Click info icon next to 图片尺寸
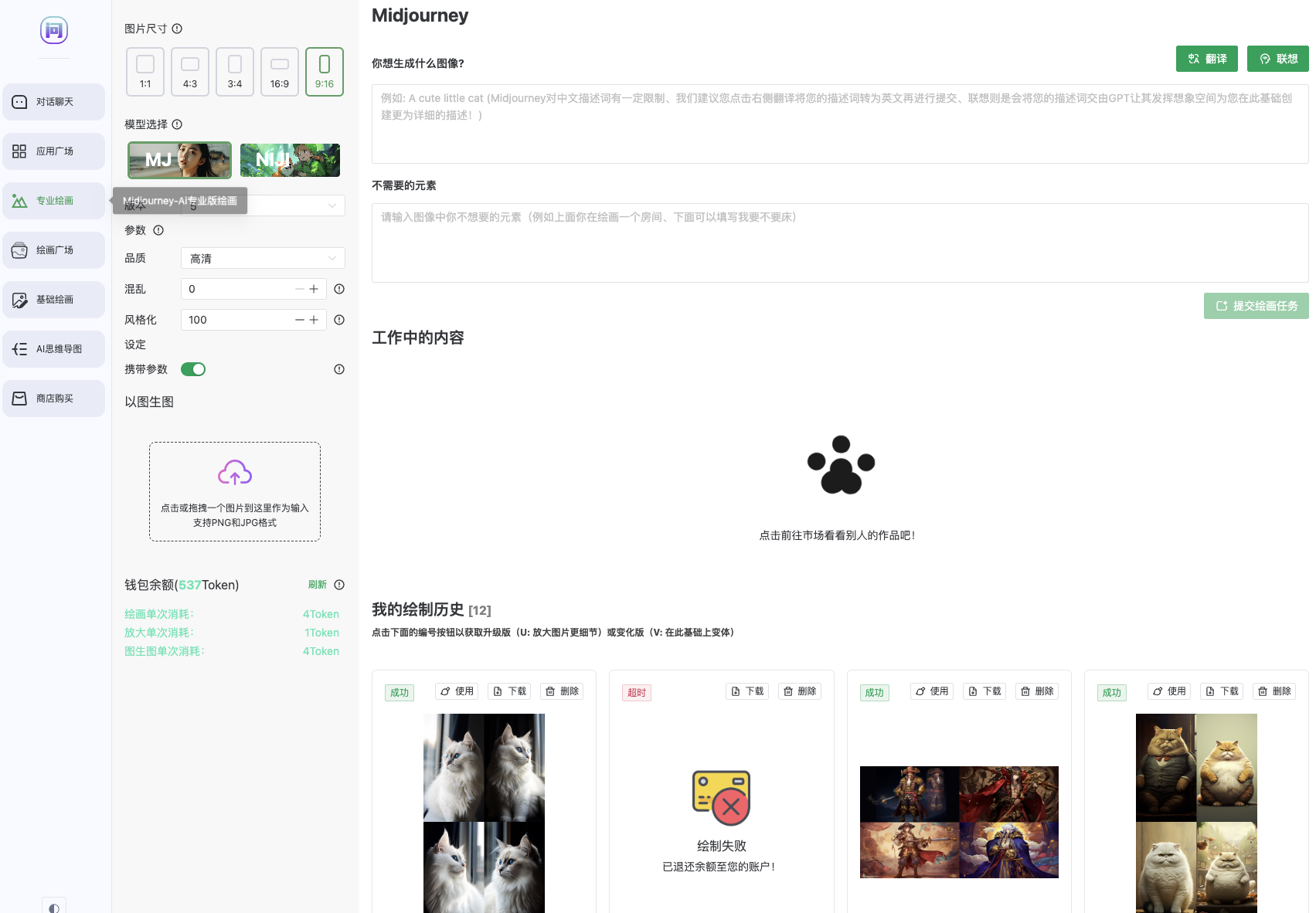Screen dimensions: 1316x913 177,29
